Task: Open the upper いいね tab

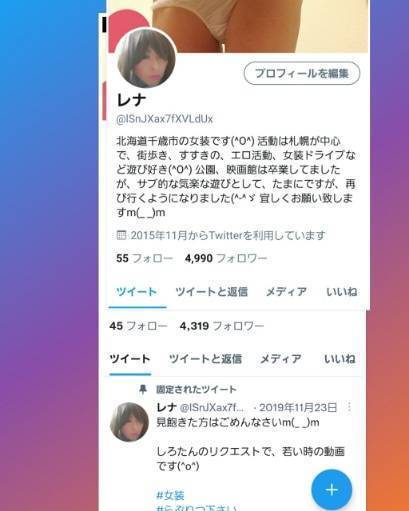Action: [x=342, y=292]
